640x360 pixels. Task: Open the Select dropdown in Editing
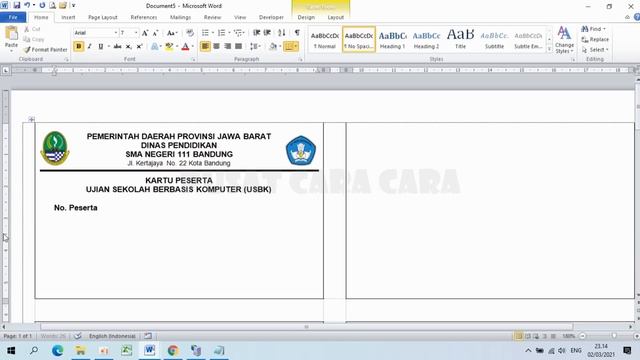pyautogui.click(x=595, y=49)
